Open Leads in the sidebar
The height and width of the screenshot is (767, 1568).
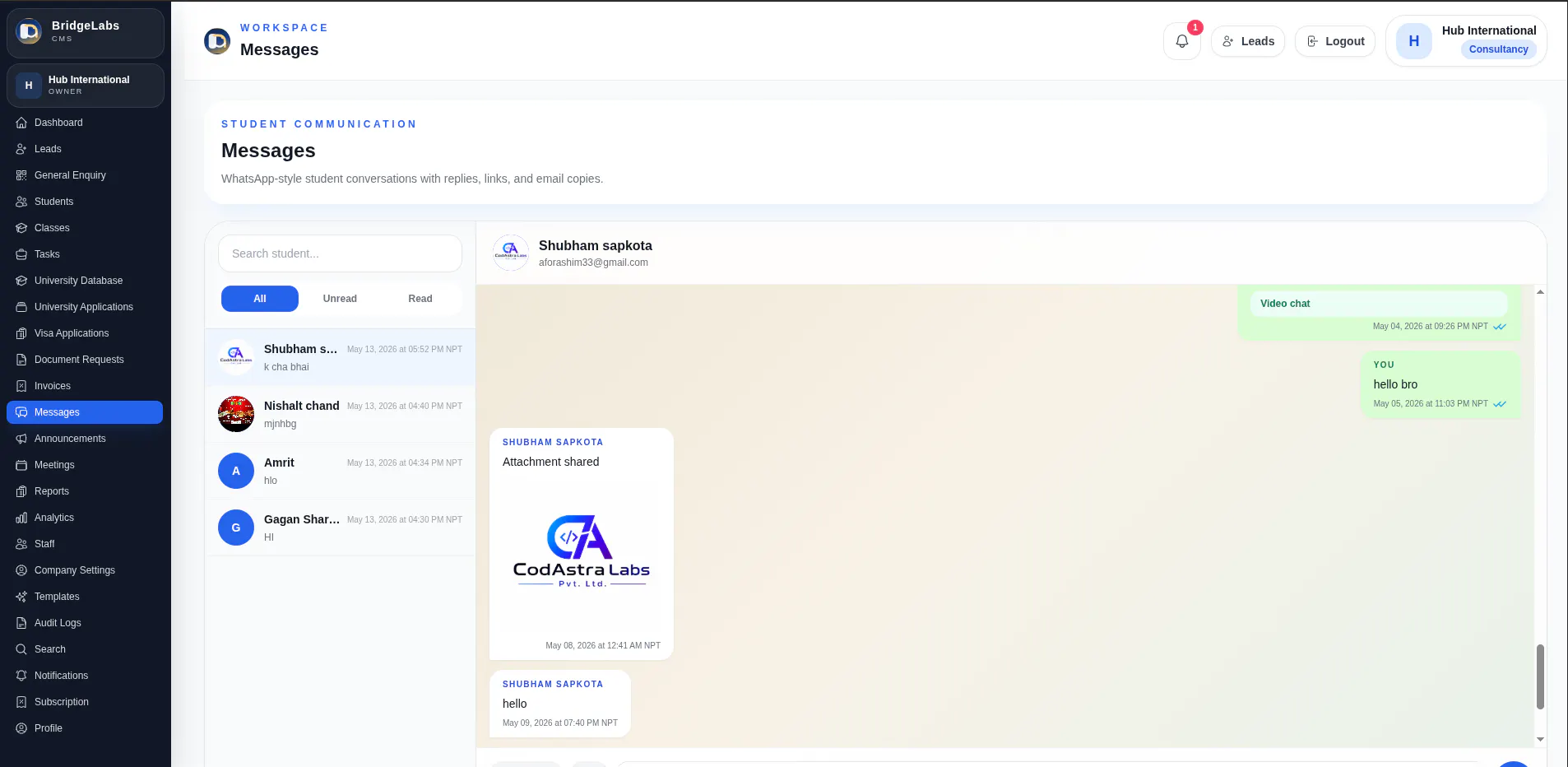tap(85, 149)
